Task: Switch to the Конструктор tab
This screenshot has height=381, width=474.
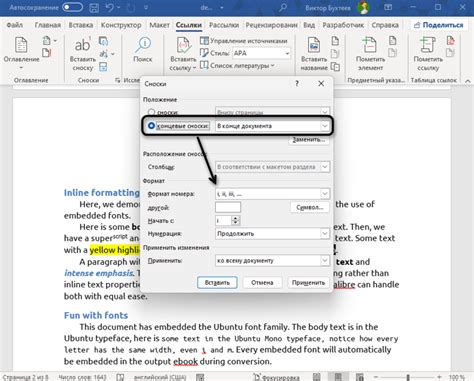Action: point(121,25)
